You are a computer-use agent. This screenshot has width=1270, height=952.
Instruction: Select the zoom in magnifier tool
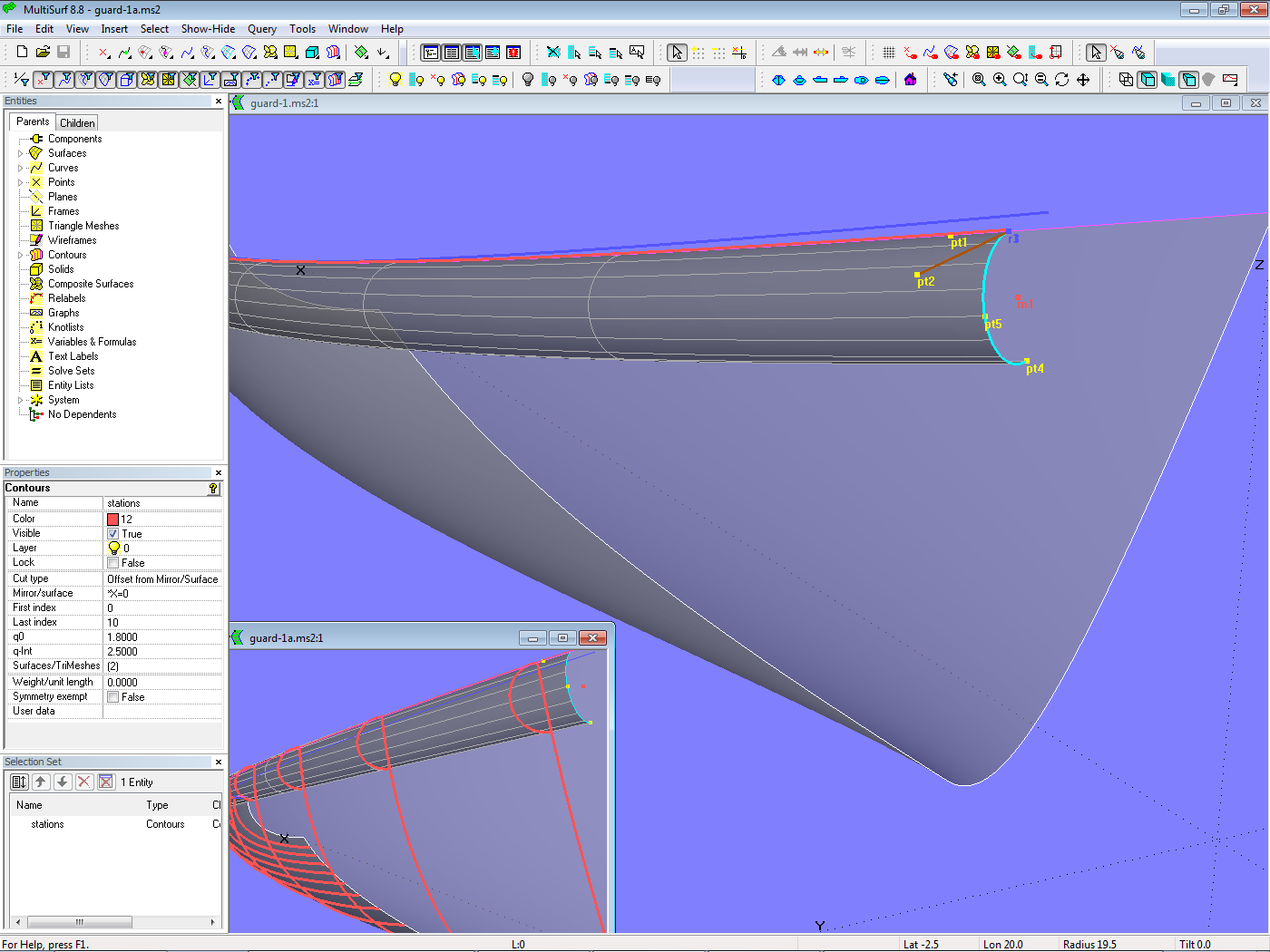pos(1000,80)
